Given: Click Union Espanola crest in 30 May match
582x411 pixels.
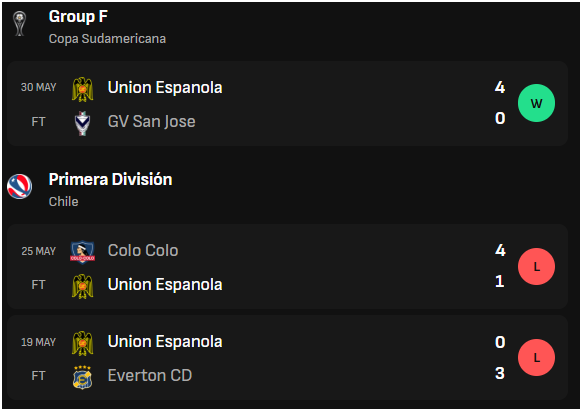Looking at the screenshot, I should (82, 89).
